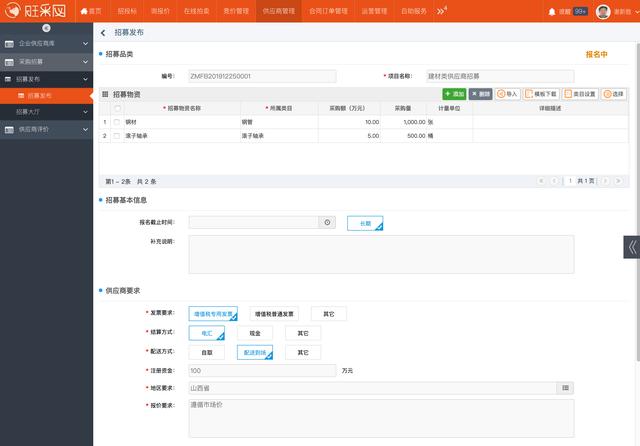The height and width of the screenshot is (446, 640).
Task: Open the user name dropdown arrow
Action: [637, 12]
